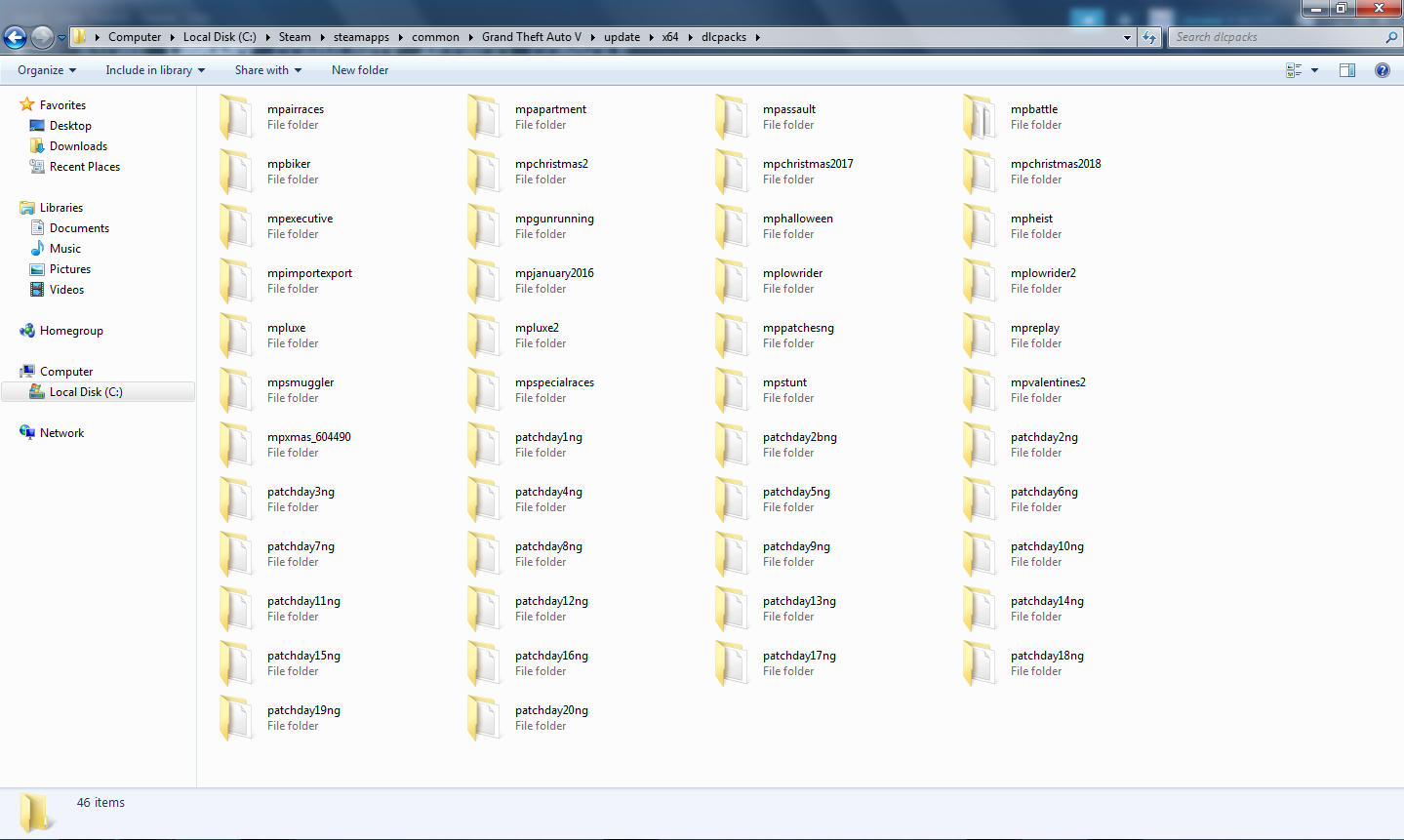Click the Search dlcpacks input field
Screen dimensions: 1404x840
[x=1276, y=37]
